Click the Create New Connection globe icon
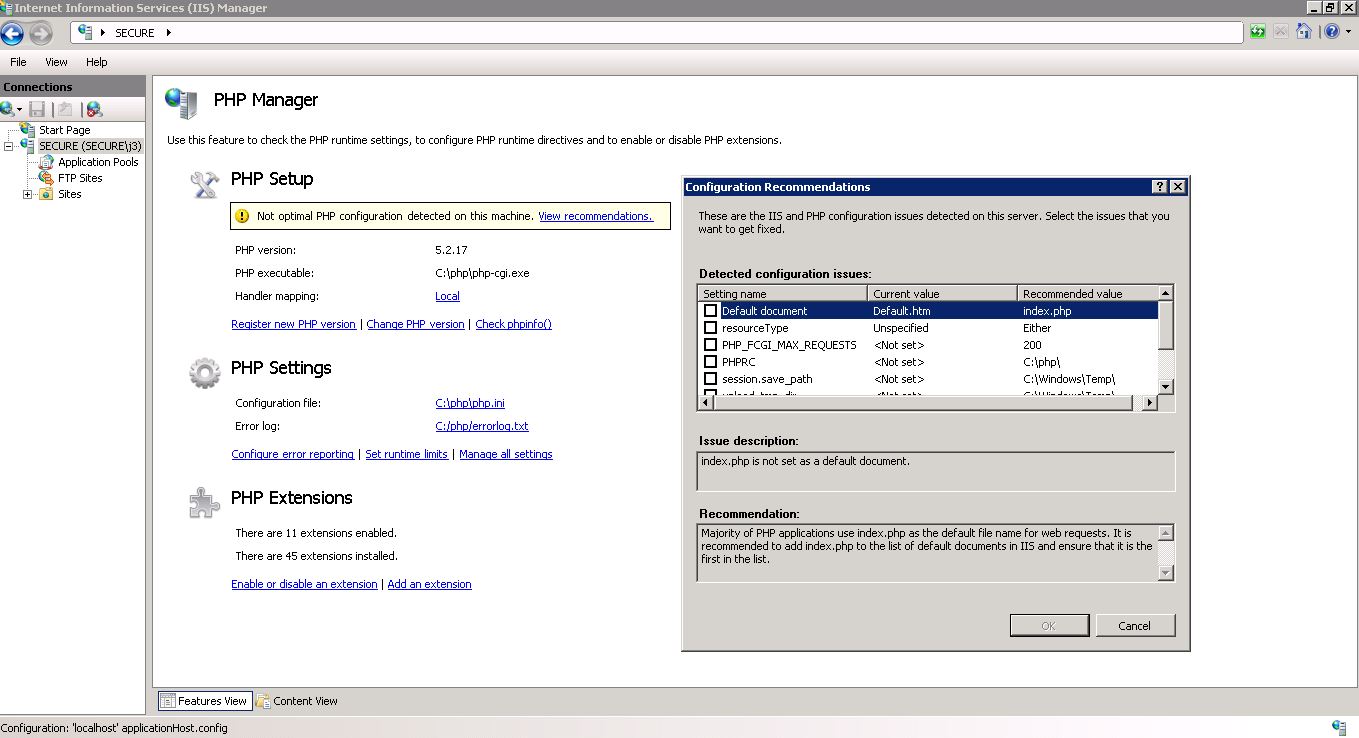1359x738 pixels. click(x=8, y=109)
